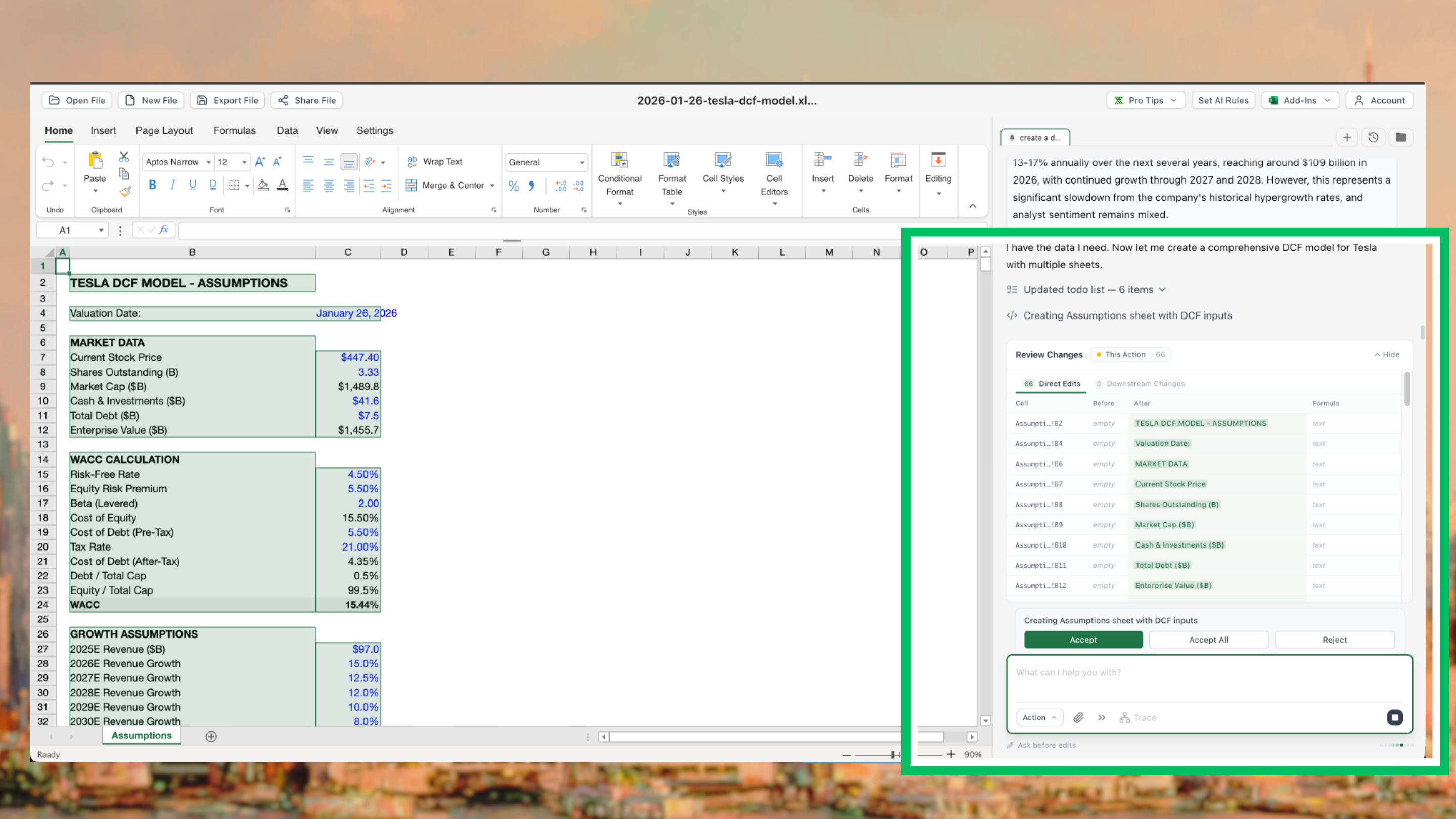Image resolution: width=1456 pixels, height=819 pixels.
Task: Switch to the Insert ribbon tab
Action: (103, 130)
